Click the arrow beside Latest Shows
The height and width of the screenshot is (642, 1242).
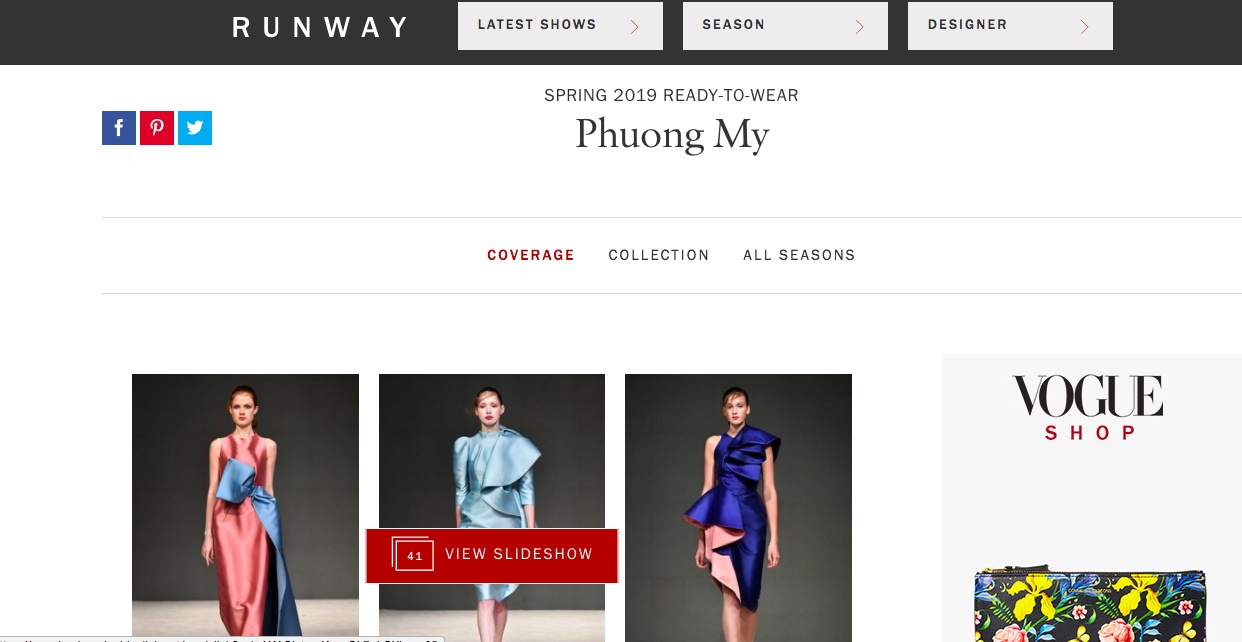pos(634,26)
